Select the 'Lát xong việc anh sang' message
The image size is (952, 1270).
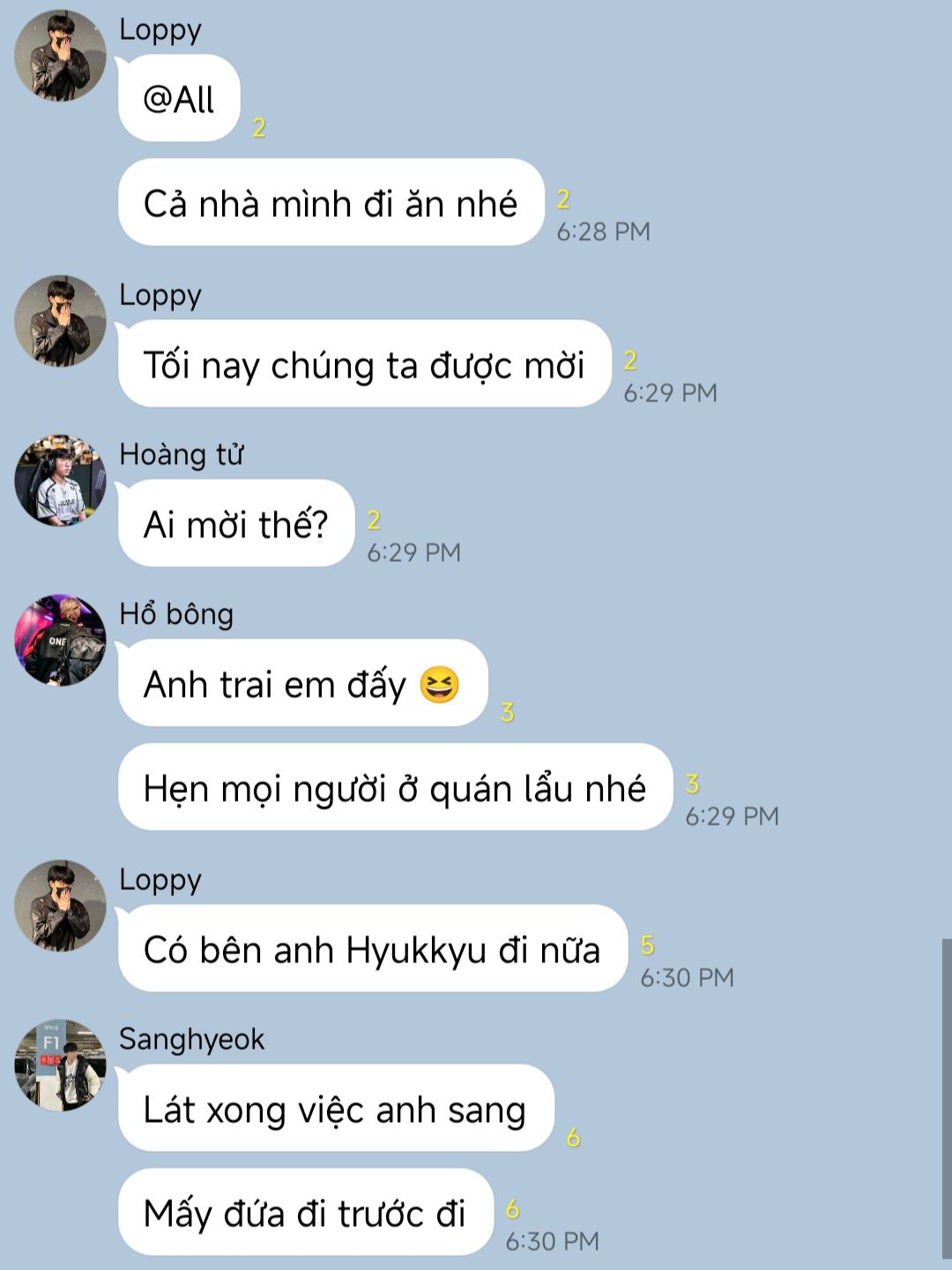click(335, 1109)
